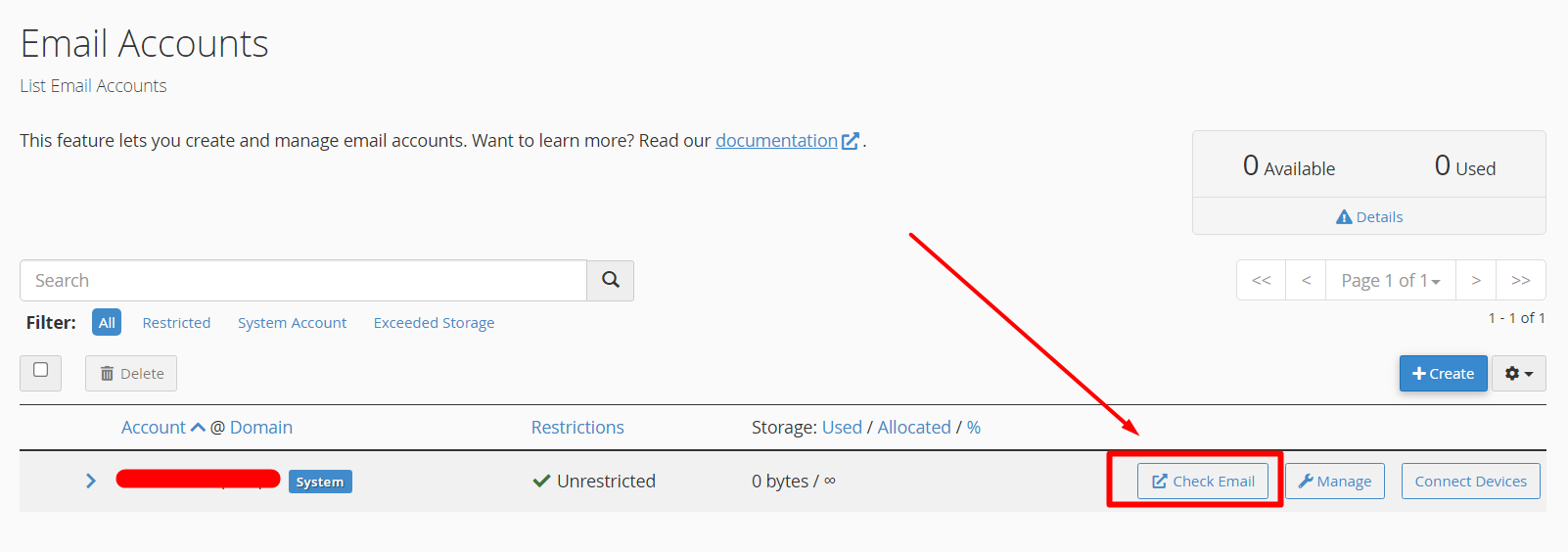The height and width of the screenshot is (552, 1568).
Task: Open Manage for the system account
Action: point(1334,482)
